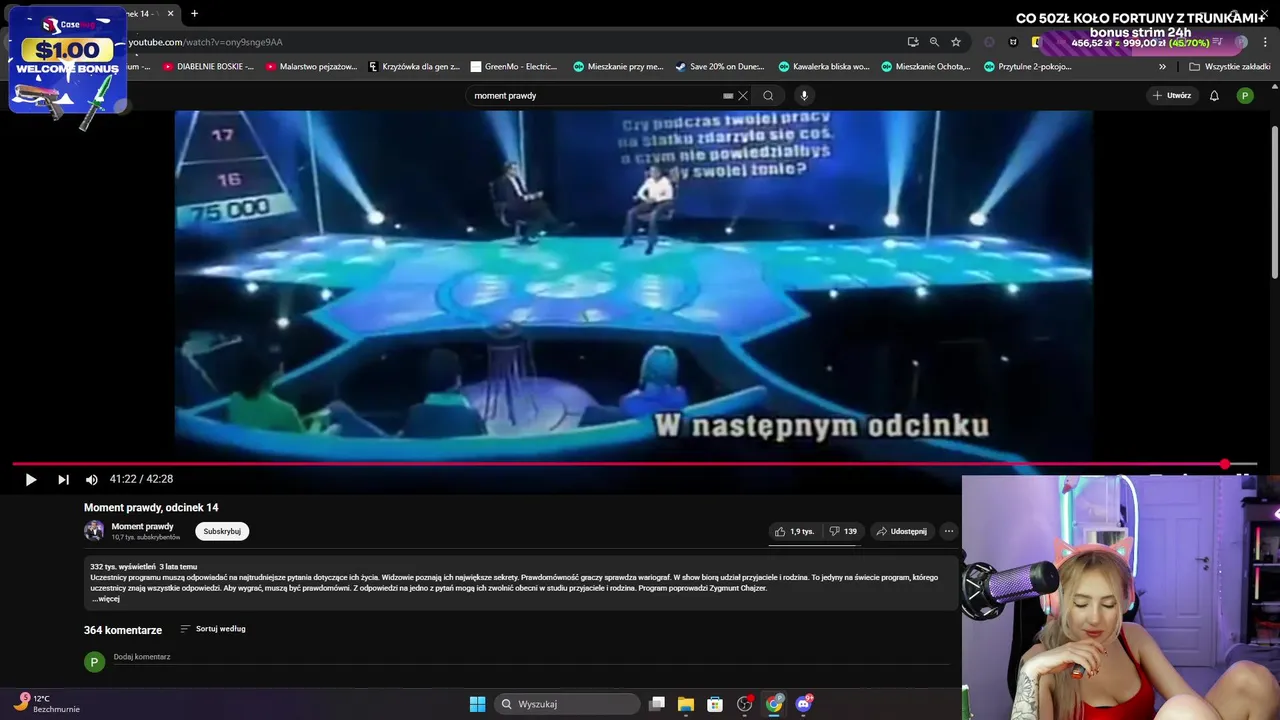1280x720 pixels.
Task: Open the DIABELNIE BOSKIE bookmark
Action: pos(208,67)
